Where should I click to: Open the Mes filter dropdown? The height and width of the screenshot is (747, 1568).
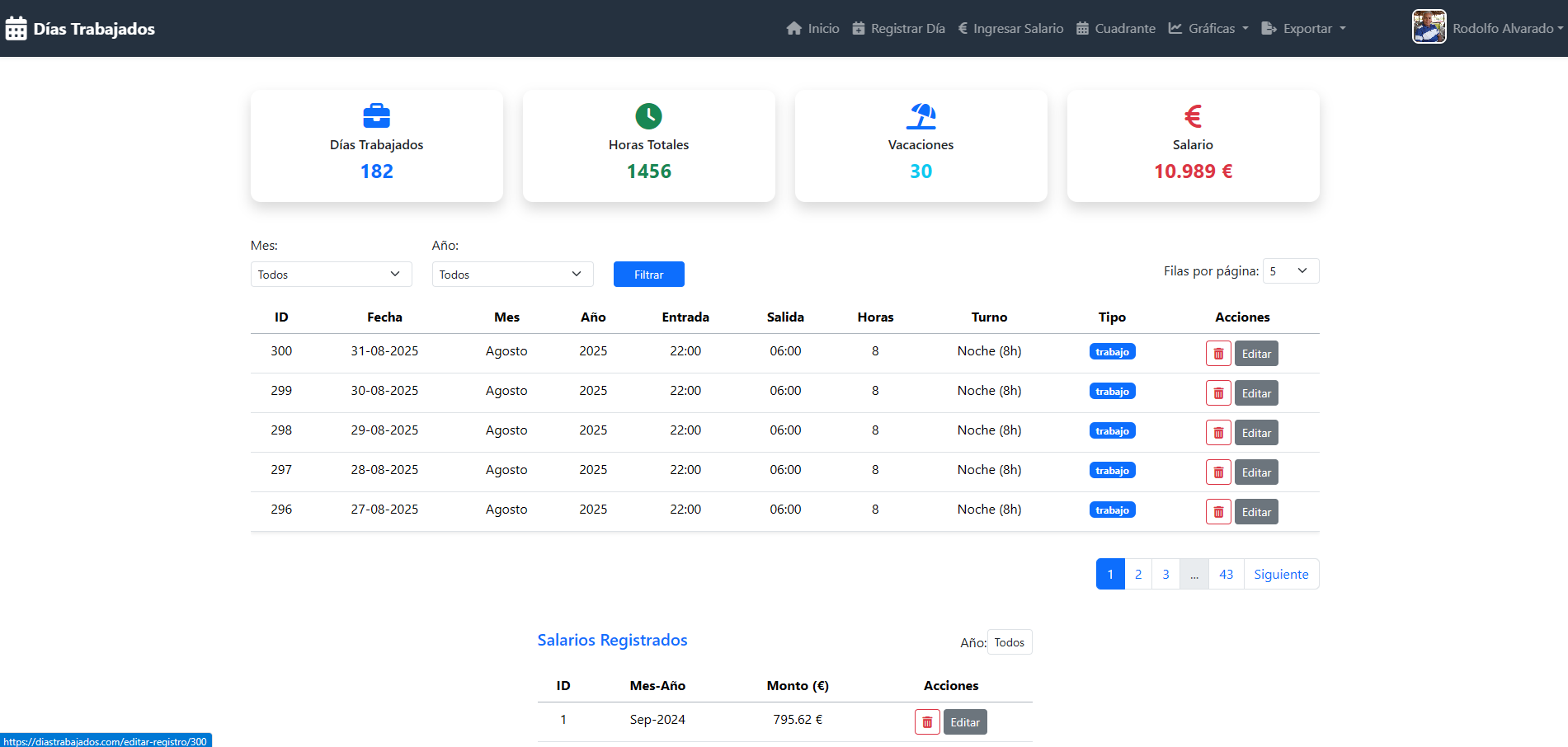[331, 275]
